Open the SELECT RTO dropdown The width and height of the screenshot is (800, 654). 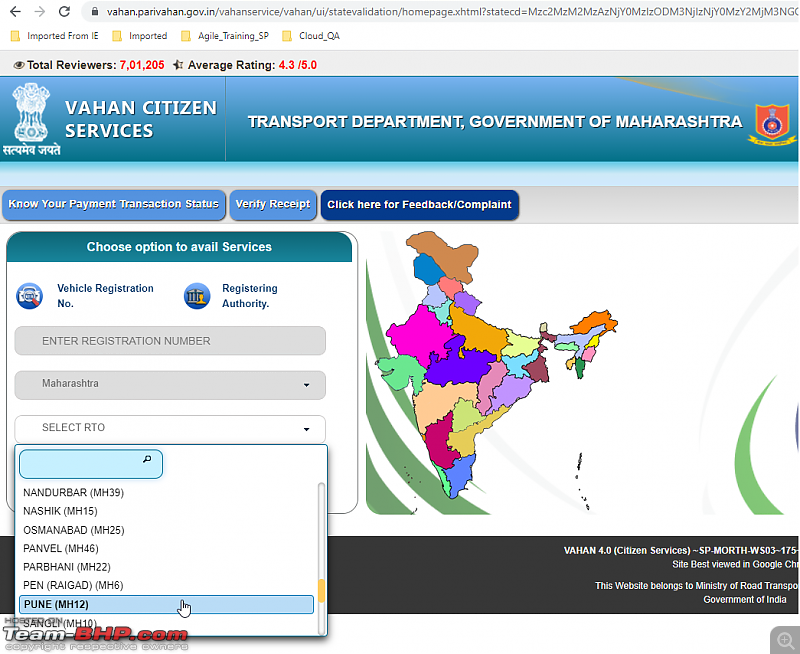coord(170,428)
